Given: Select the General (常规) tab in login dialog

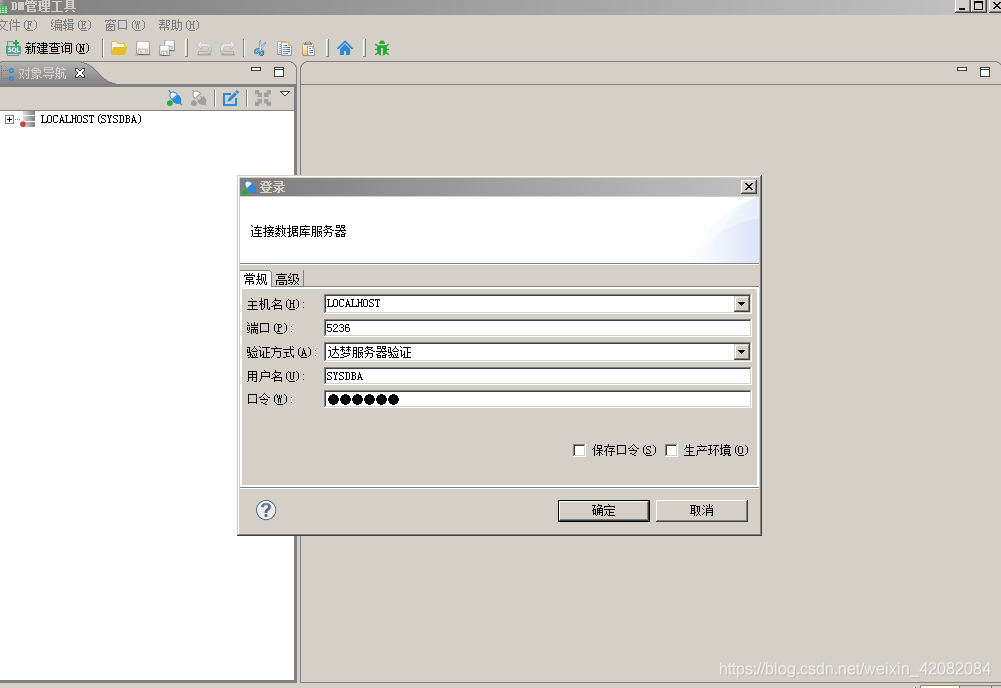Looking at the screenshot, I should point(256,279).
